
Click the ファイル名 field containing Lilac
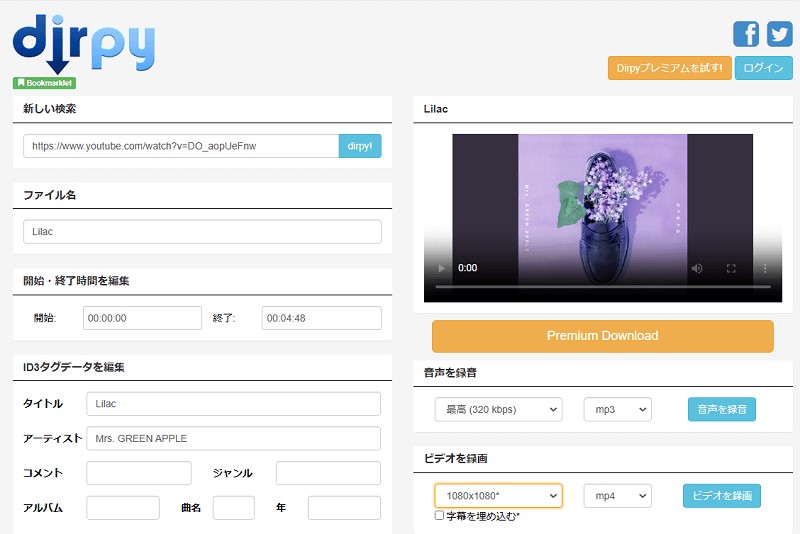point(202,232)
